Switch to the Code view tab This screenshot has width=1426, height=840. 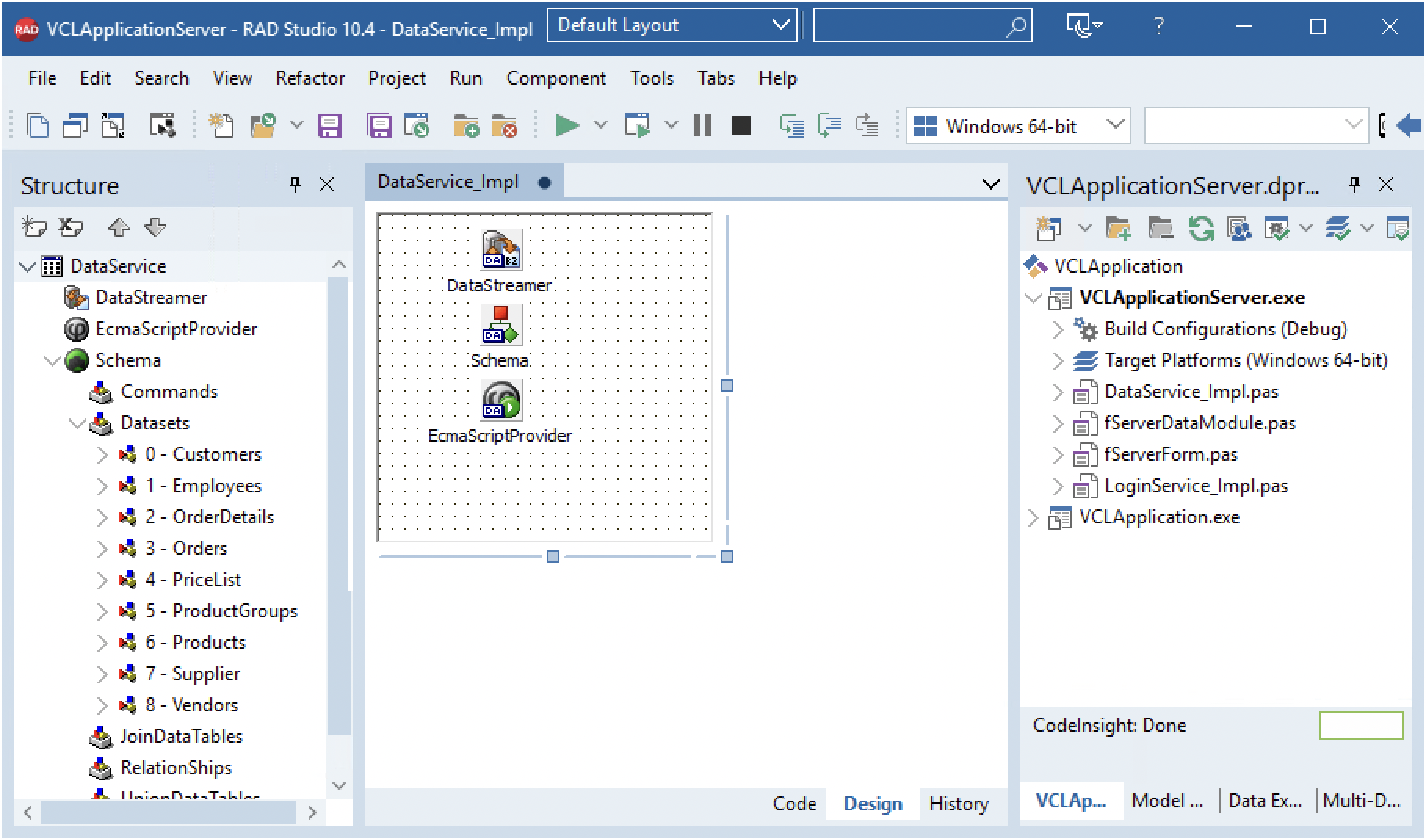(x=794, y=804)
